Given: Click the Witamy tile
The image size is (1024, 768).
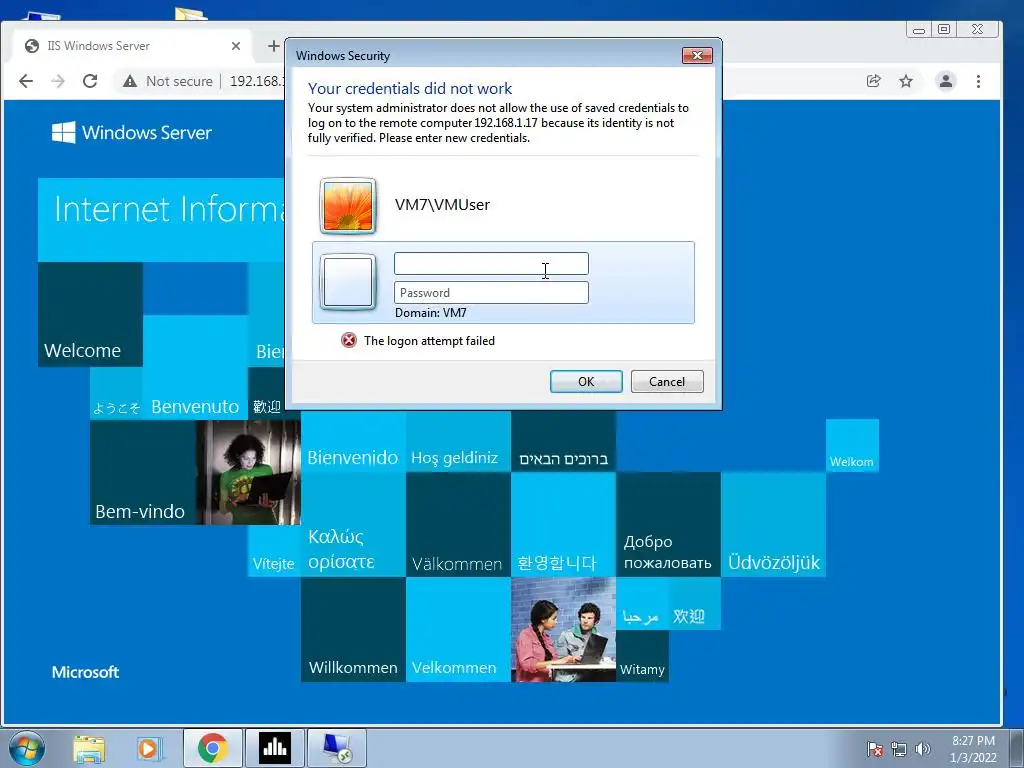Looking at the screenshot, I should click(x=643, y=656).
